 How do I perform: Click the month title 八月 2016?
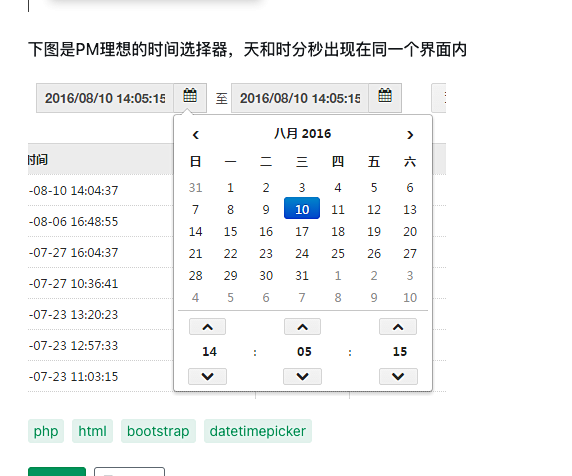click(302, 134)
